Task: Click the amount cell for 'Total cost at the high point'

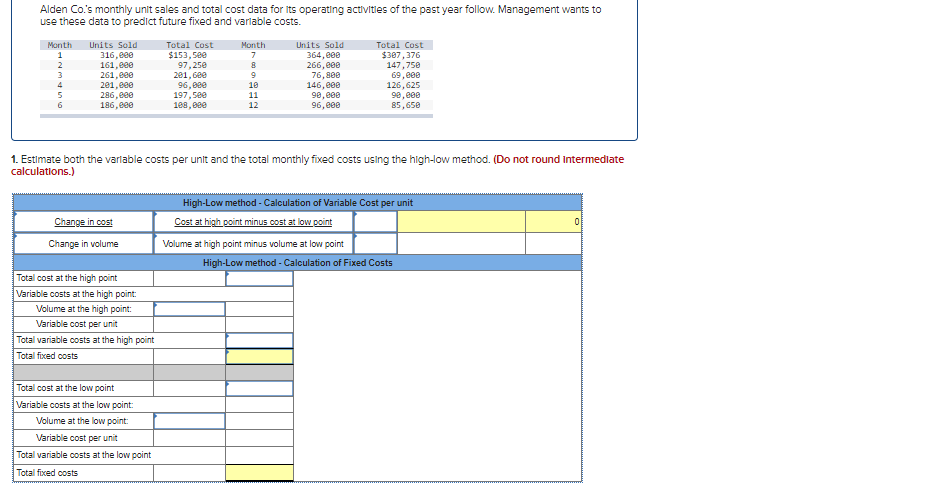Action: pos(259,278)
